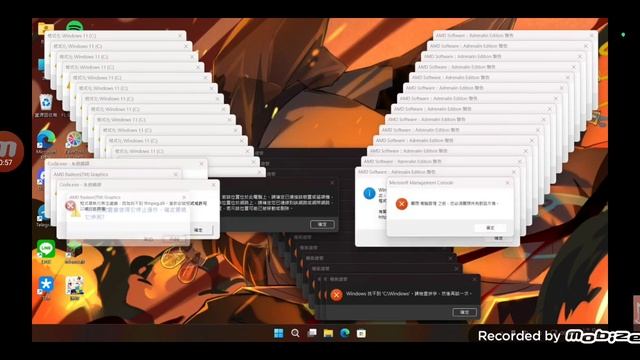Click the 'Microsoft Management Console' title text
Viewport: 640px width, 360px height.
click(x=421, y=183)
